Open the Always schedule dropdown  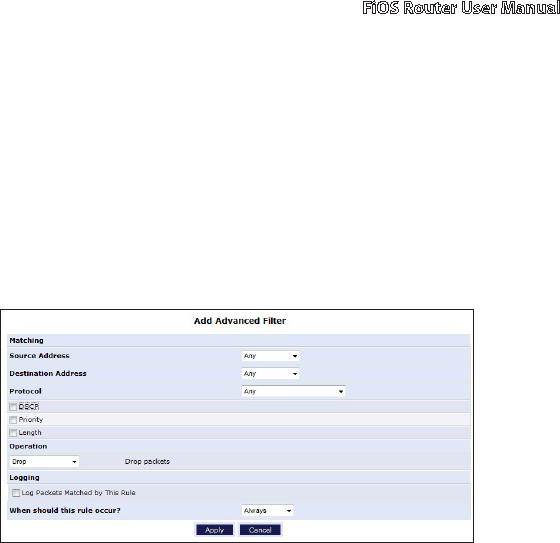(268, 511)
